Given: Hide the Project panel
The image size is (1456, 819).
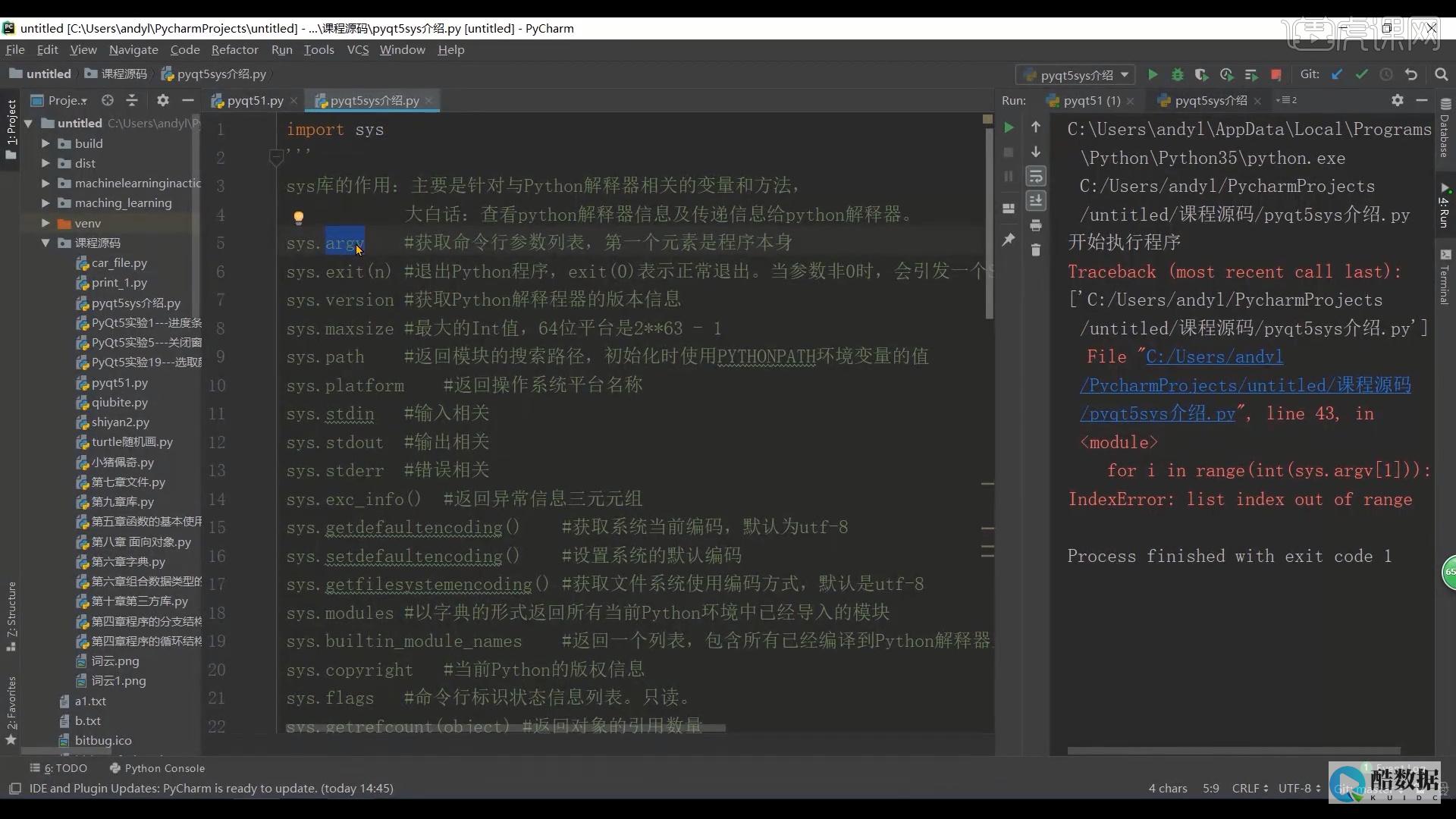Looking at the screenshot, I should (x=187, y=100).
